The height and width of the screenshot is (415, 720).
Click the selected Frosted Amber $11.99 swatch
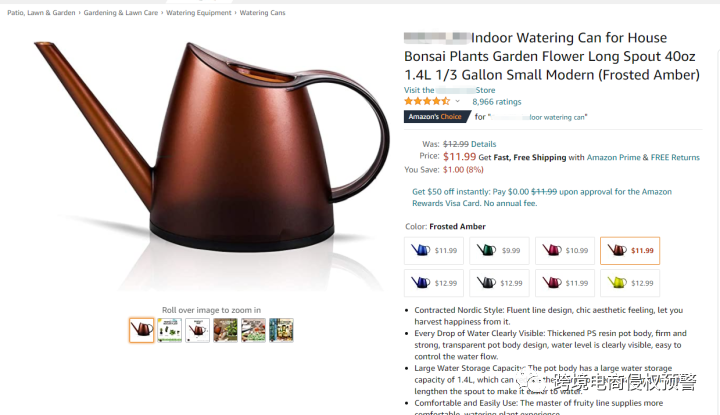click(630, 251)
